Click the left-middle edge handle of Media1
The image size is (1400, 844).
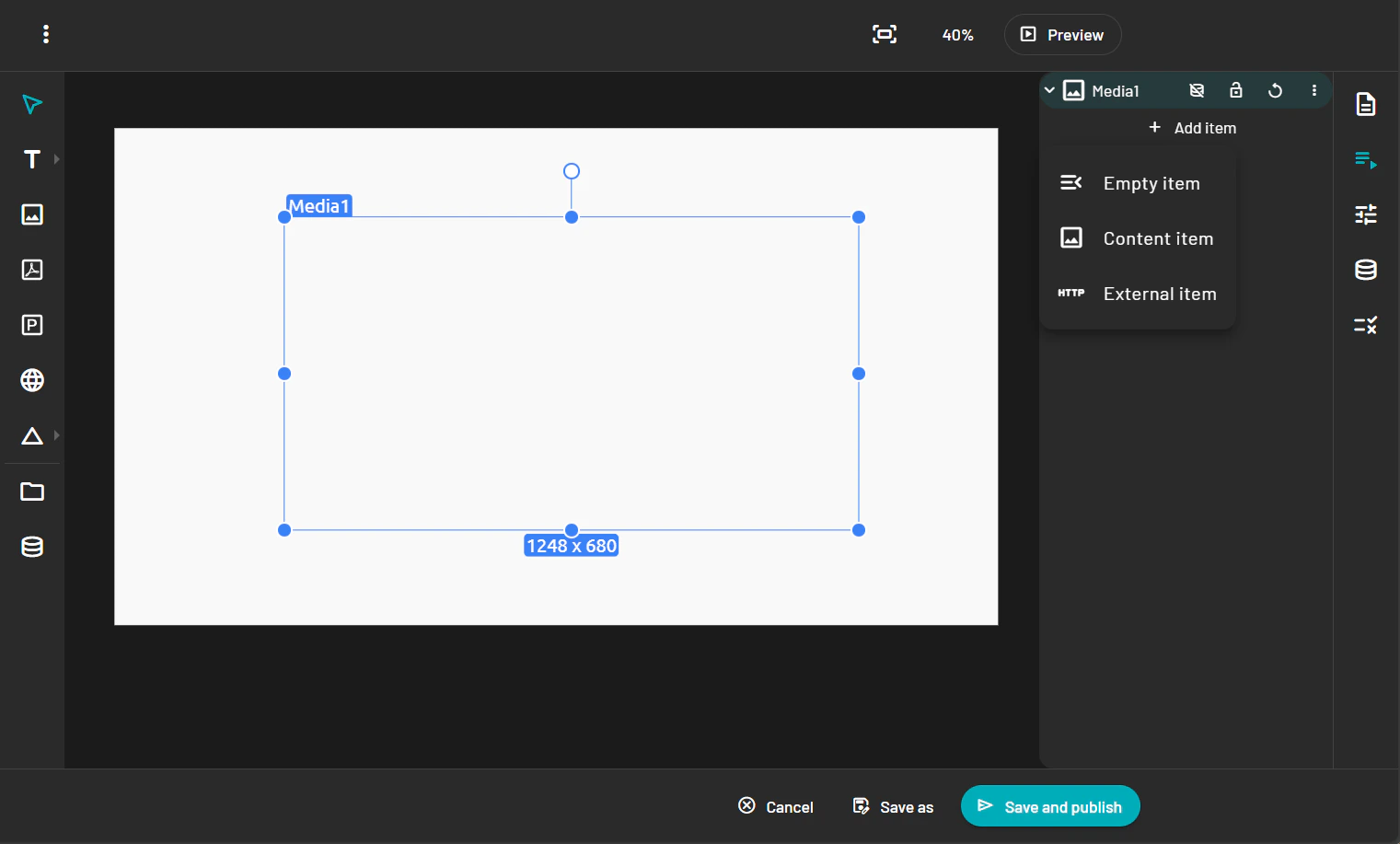(284, 374)
